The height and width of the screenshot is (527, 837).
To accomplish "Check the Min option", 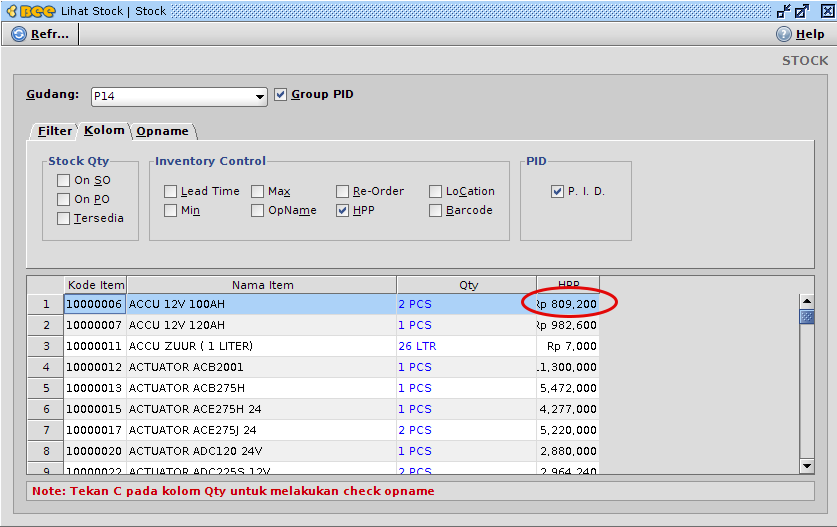I will [x=171, y=210].
